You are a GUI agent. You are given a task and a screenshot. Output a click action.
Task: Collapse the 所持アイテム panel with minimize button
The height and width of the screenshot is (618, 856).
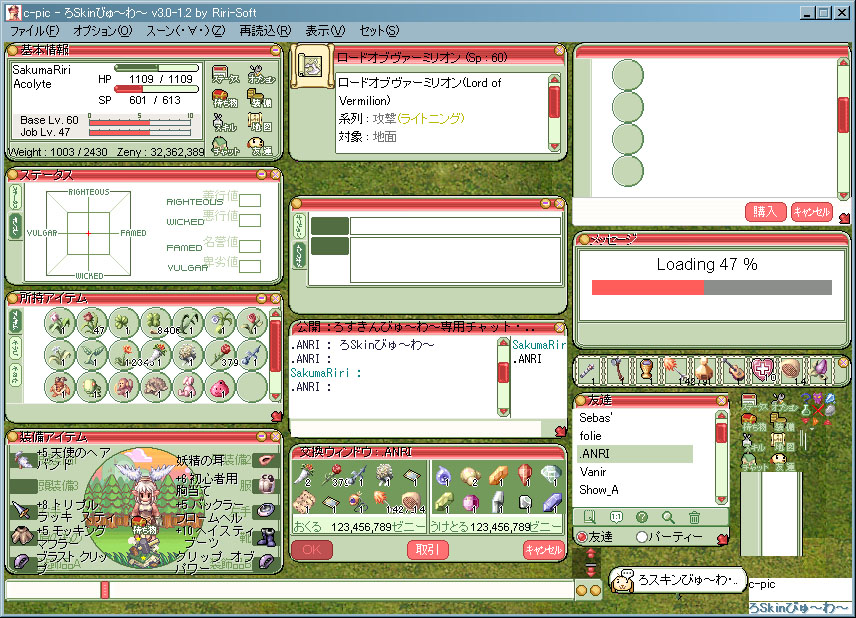coord(261,298)
